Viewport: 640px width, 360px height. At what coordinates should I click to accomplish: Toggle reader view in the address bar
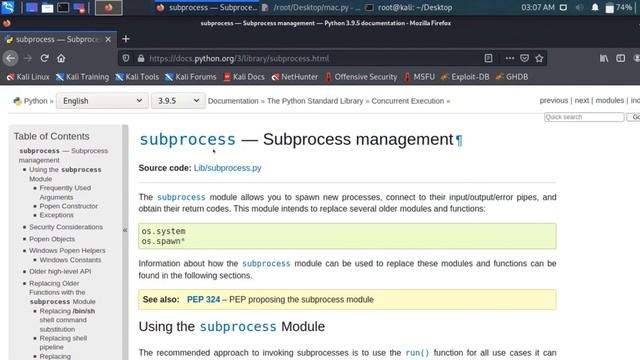click(488, 58)
